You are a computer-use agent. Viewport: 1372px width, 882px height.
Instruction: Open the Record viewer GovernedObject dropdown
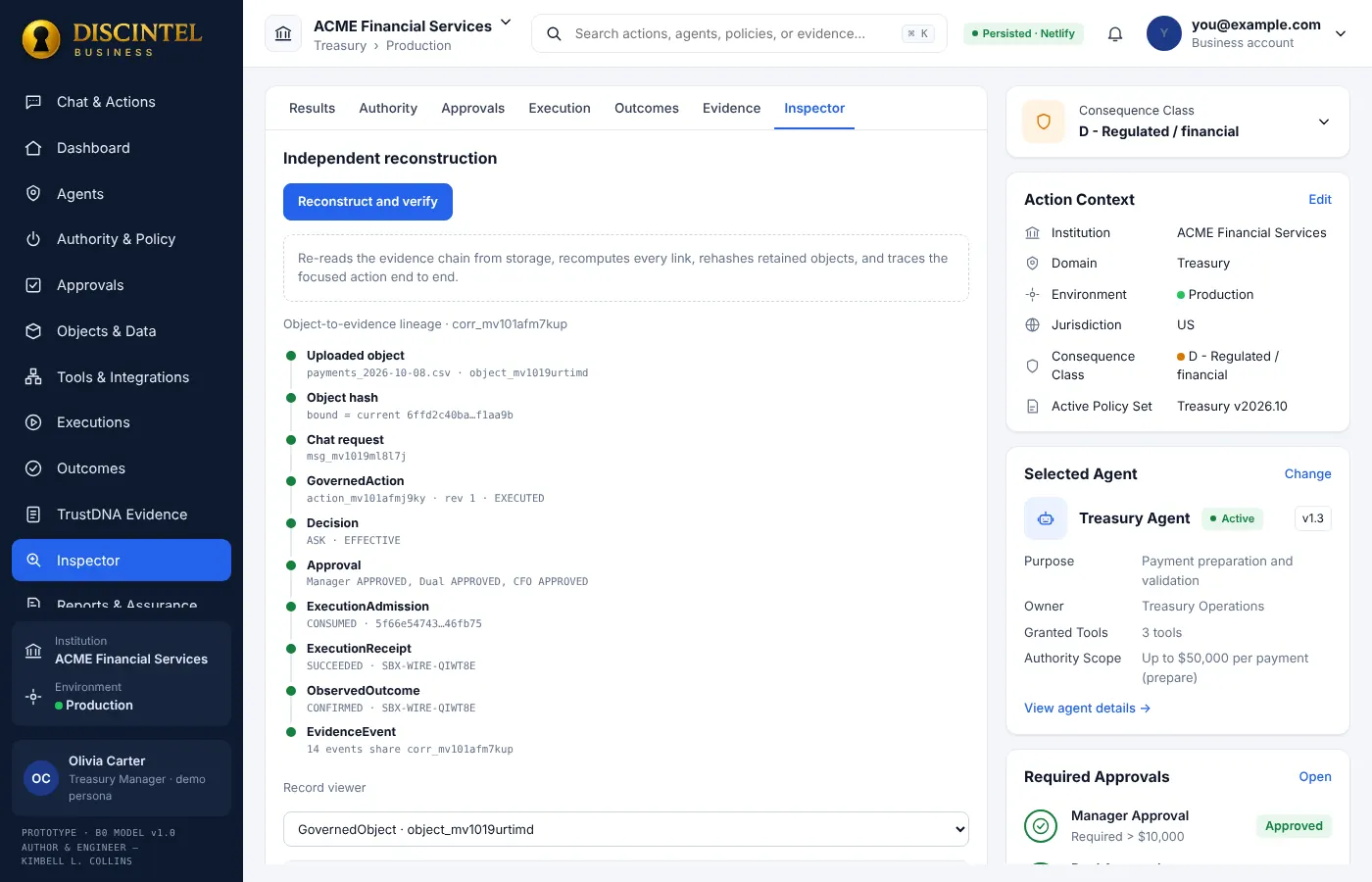point(626,829)
